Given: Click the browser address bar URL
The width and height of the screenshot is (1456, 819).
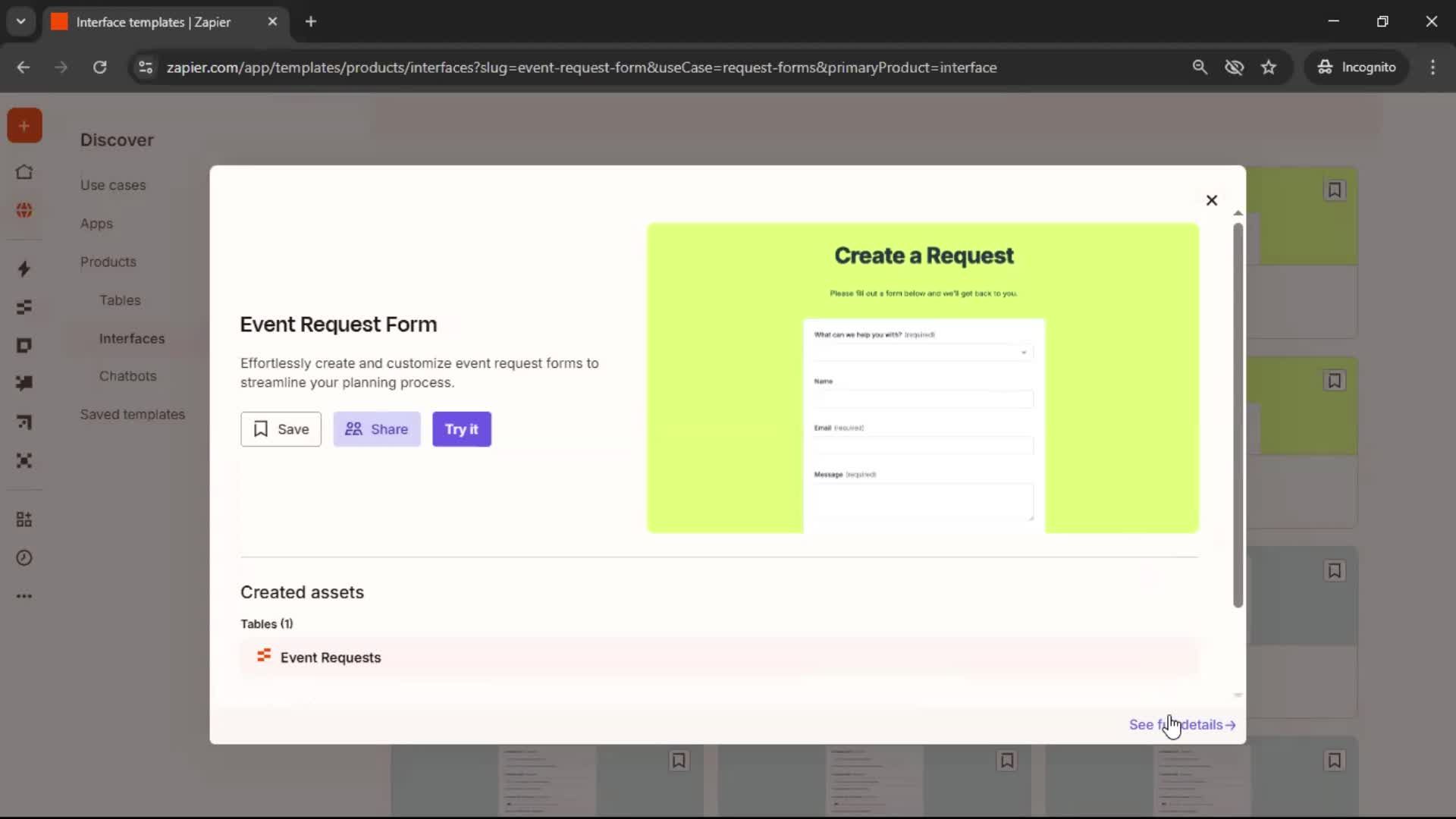Looking at the screenshot, I should [x=582, y=67].
